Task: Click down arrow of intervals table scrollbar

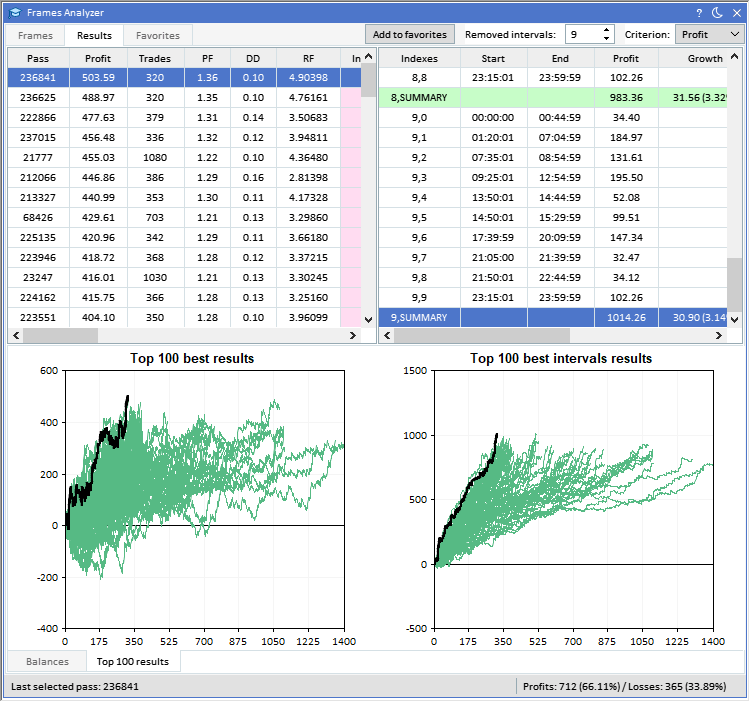Action: [735, 320]
